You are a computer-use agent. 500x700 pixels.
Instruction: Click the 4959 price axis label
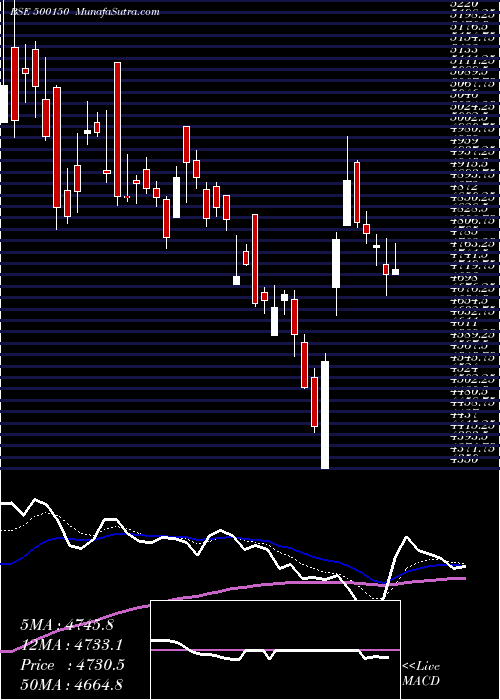[464, 141]
